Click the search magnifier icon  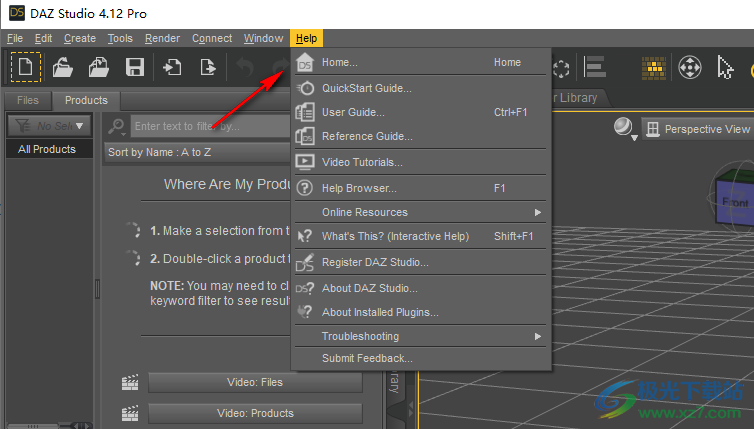tap(116, 126)
